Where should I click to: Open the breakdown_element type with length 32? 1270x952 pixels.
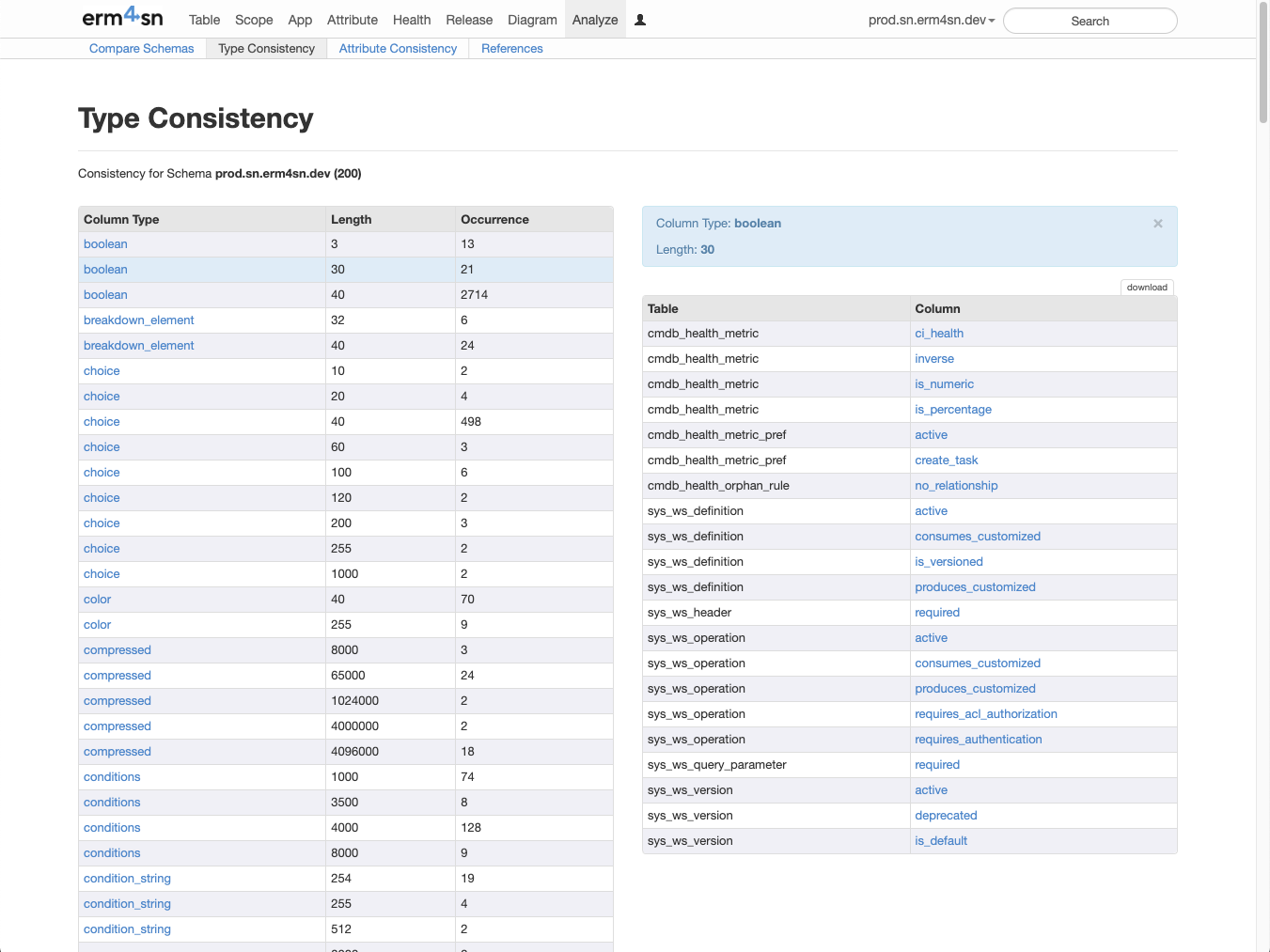pyautogui.click(x=138, y=320)
